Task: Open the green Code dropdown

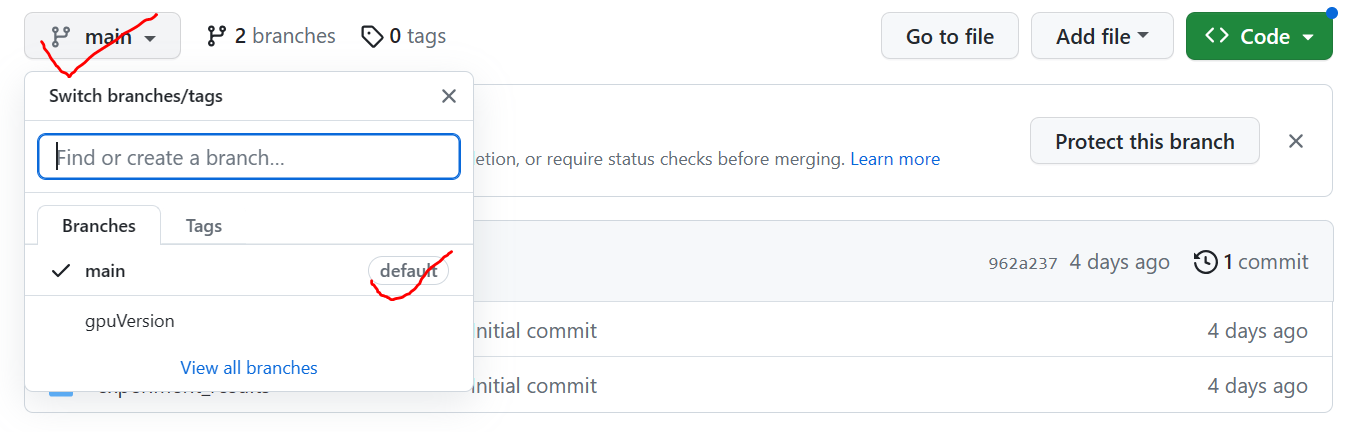Action: (x=1258, y=37)
